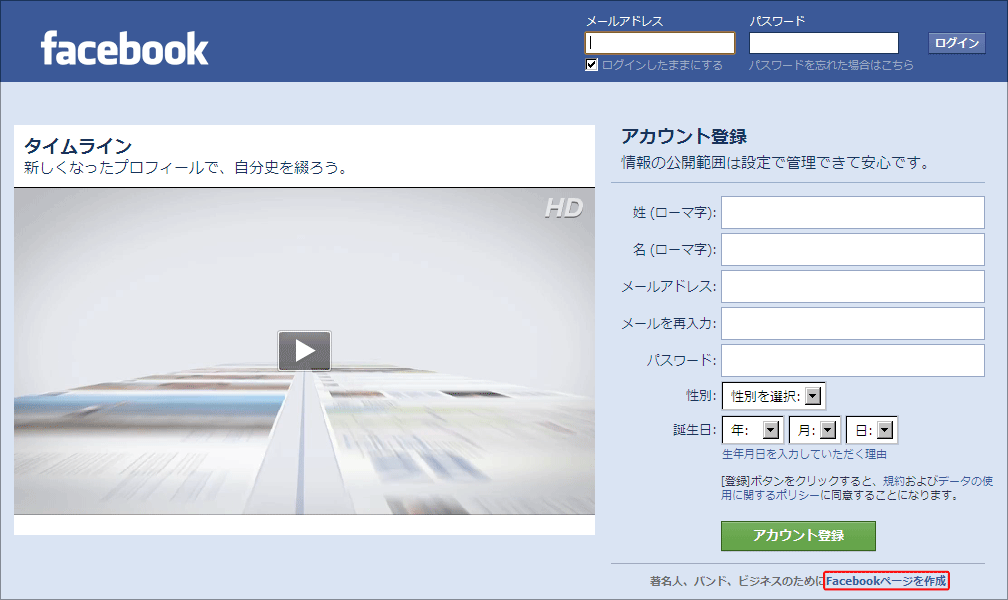Click the signup メールアドレス input field

pyautogui.click(x=852, y=286)
